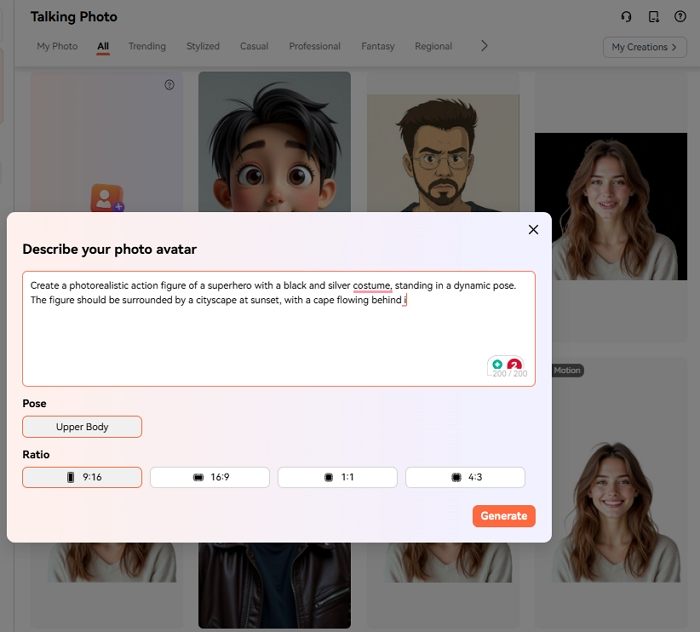Image resolution: width=700 pixels, height=632 pixels.
Task: Switch to Stylized tab
Action: [203, 46]
